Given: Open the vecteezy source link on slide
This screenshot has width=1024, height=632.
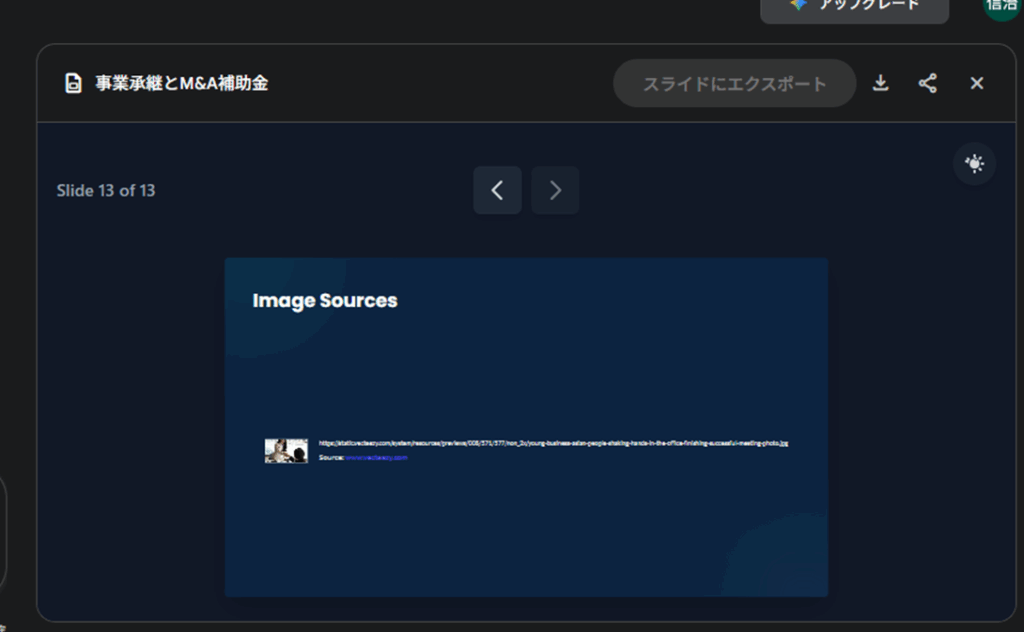Looking at the screenshot, I should (x=376, y=457).
